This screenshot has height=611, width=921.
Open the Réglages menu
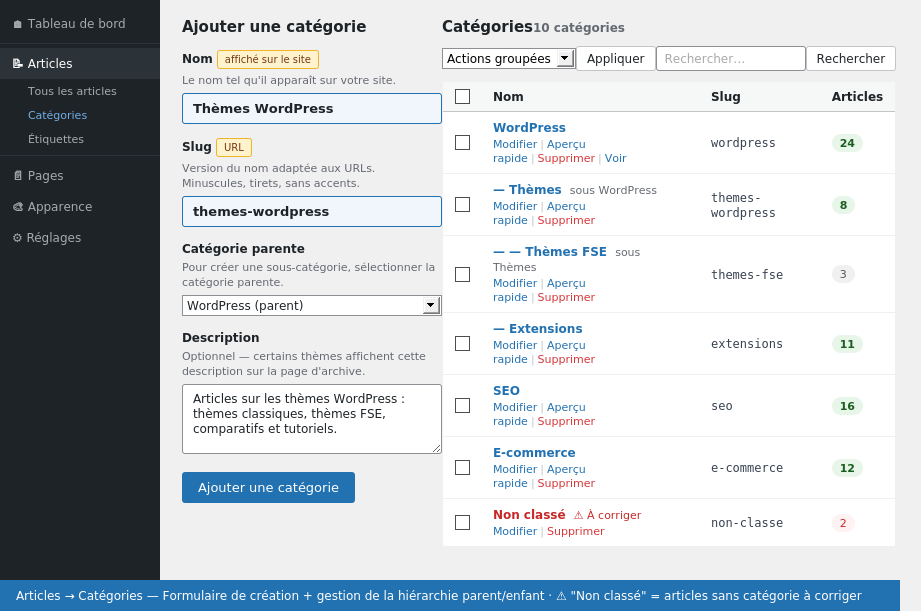80,238
